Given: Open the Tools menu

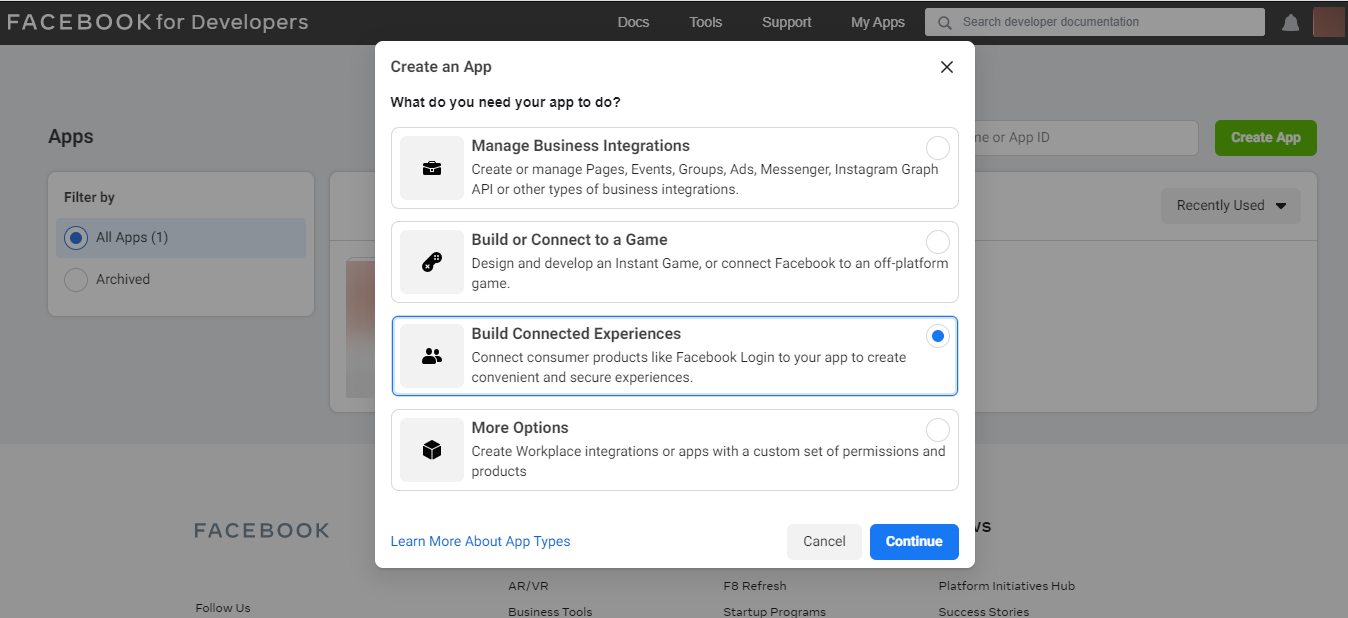Looking at the screenshot, I should pos(706,22).
